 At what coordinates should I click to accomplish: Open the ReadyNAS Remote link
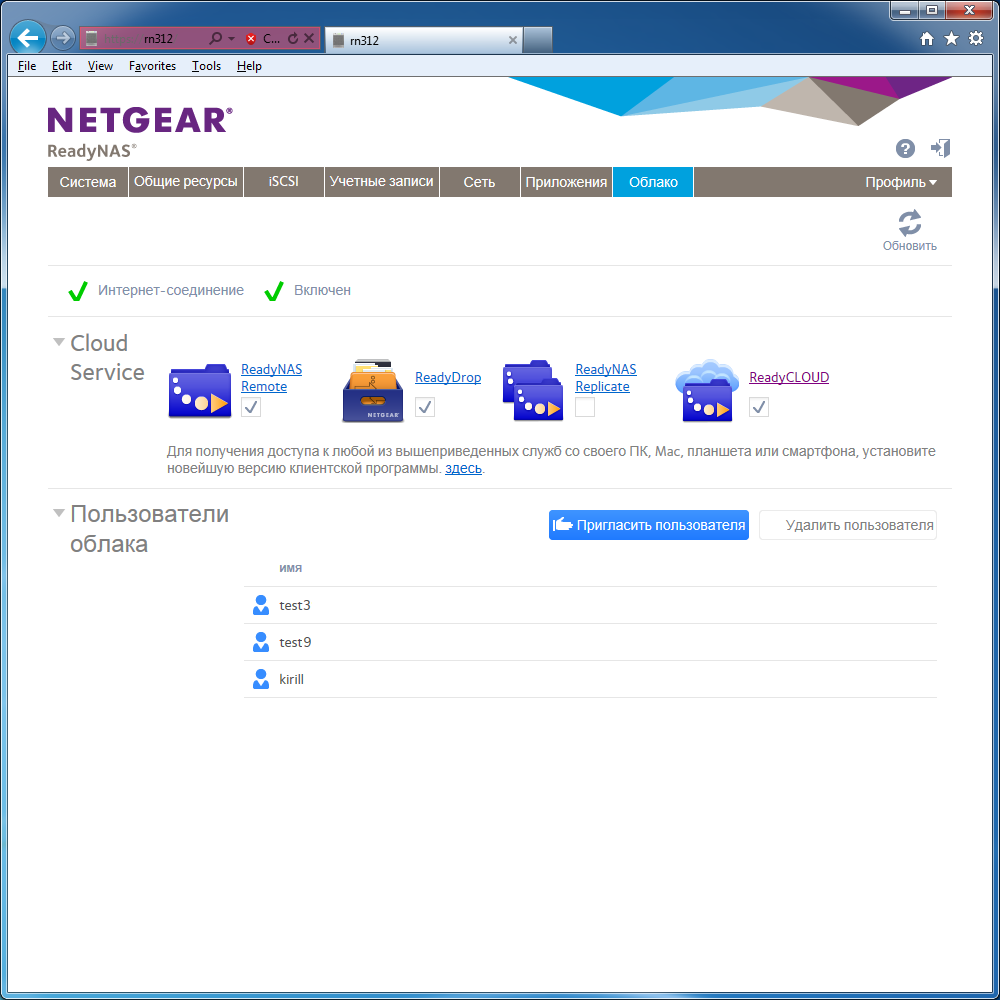click(x=272, y=378)
